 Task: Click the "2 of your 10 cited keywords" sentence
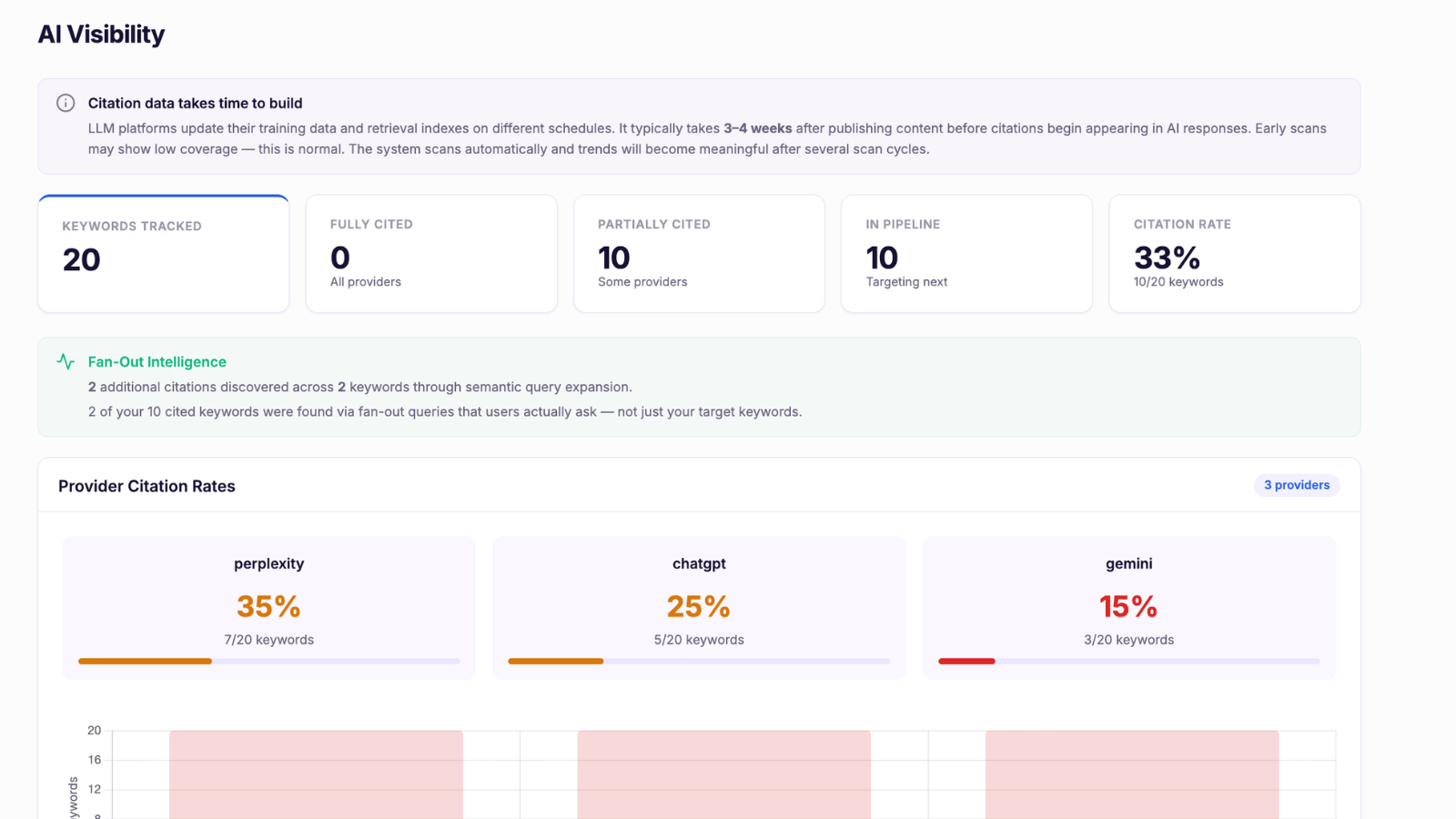point(445,411)
